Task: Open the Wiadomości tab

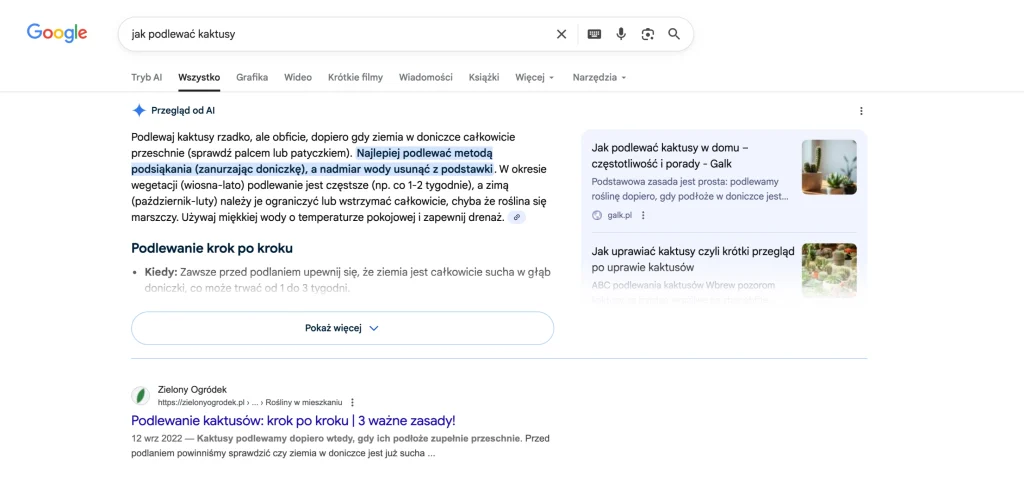Action: pyautogui.click(x=426, y=77)
